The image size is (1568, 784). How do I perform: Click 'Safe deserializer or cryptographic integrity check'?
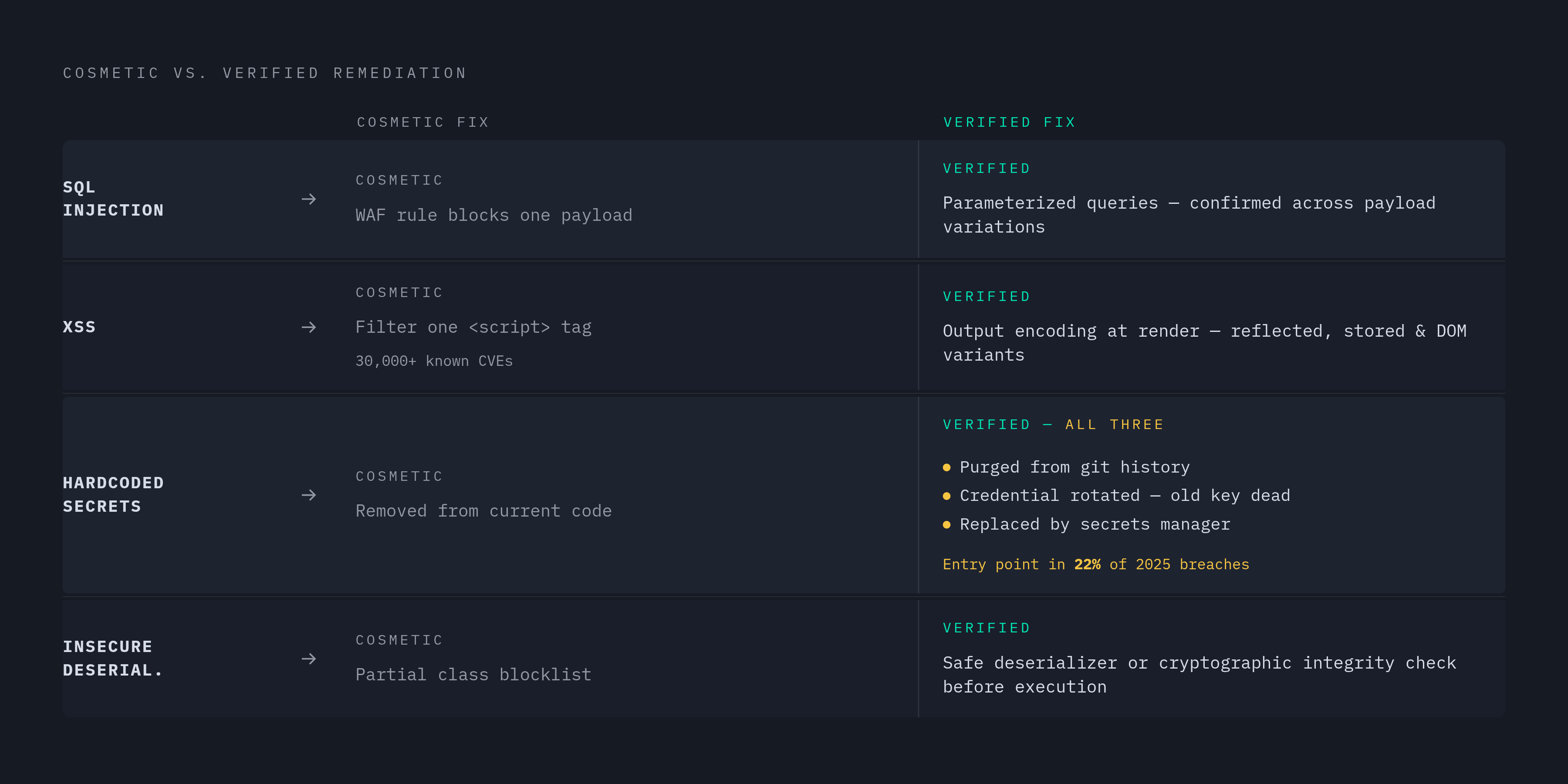pos(1199,675)
